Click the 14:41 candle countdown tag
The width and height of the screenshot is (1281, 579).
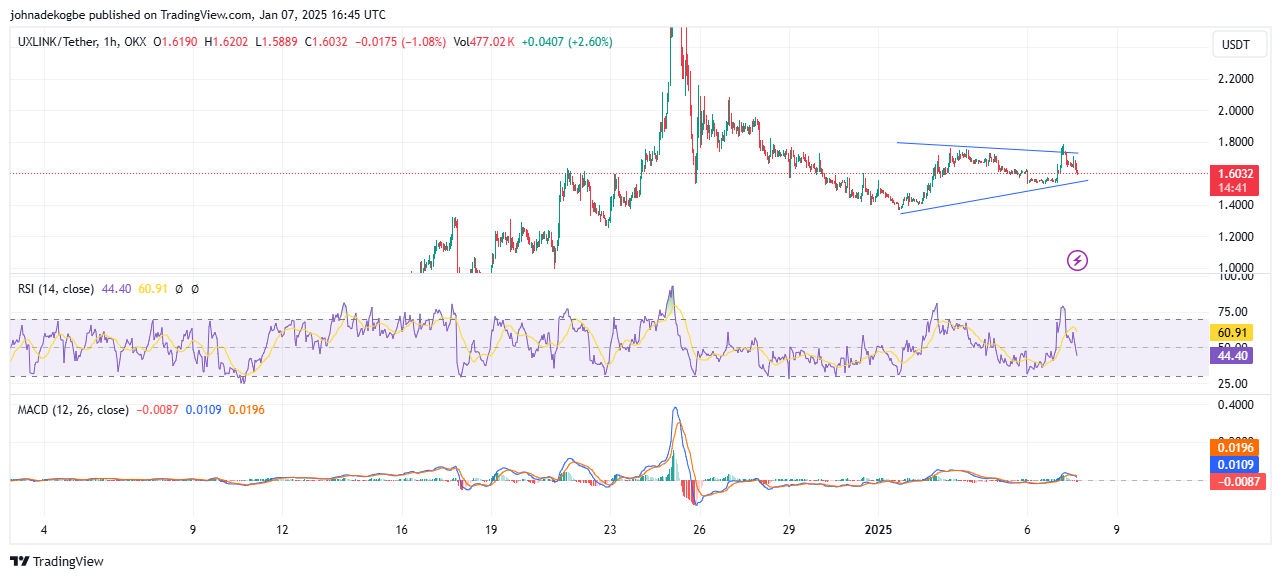click(x=1232, y=187)
